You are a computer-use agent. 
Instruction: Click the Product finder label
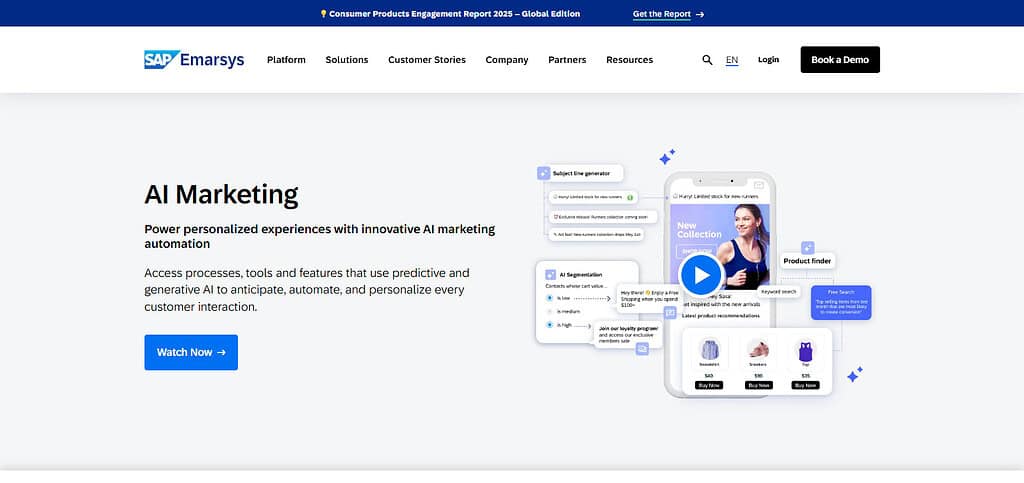807,261
